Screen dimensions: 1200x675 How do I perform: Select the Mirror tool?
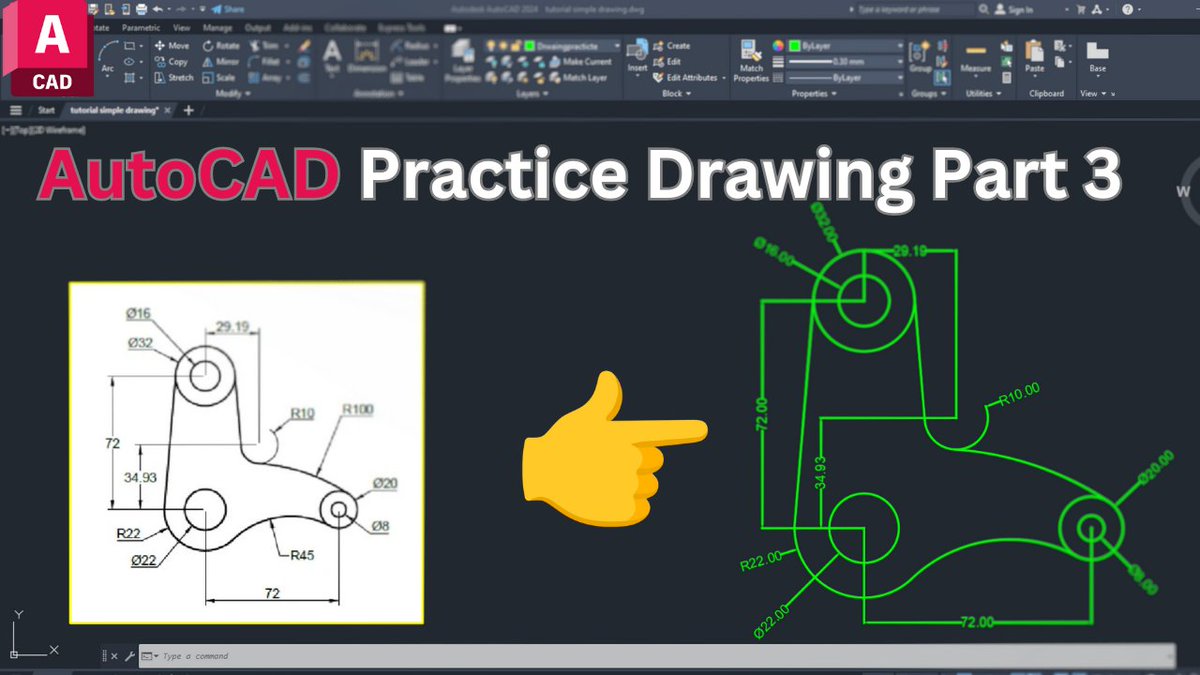pos(221,62)
